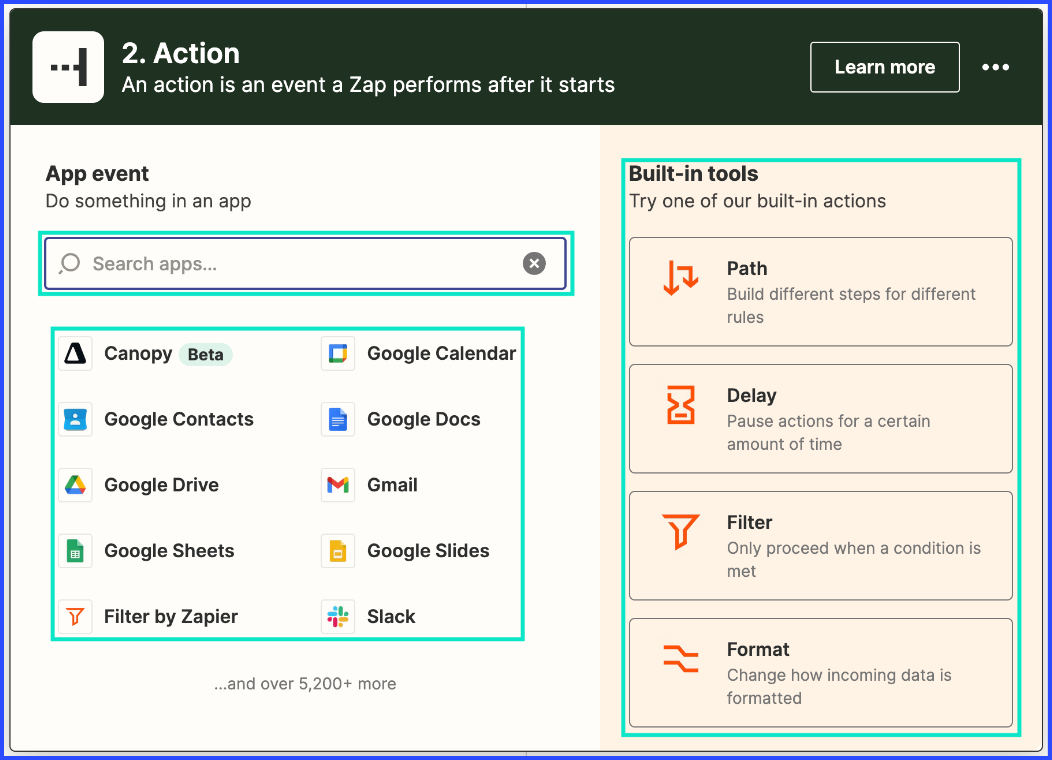This screenshot has width=1052, height=760.
Task: Click the Google Slides label
Action: point(428,551)
